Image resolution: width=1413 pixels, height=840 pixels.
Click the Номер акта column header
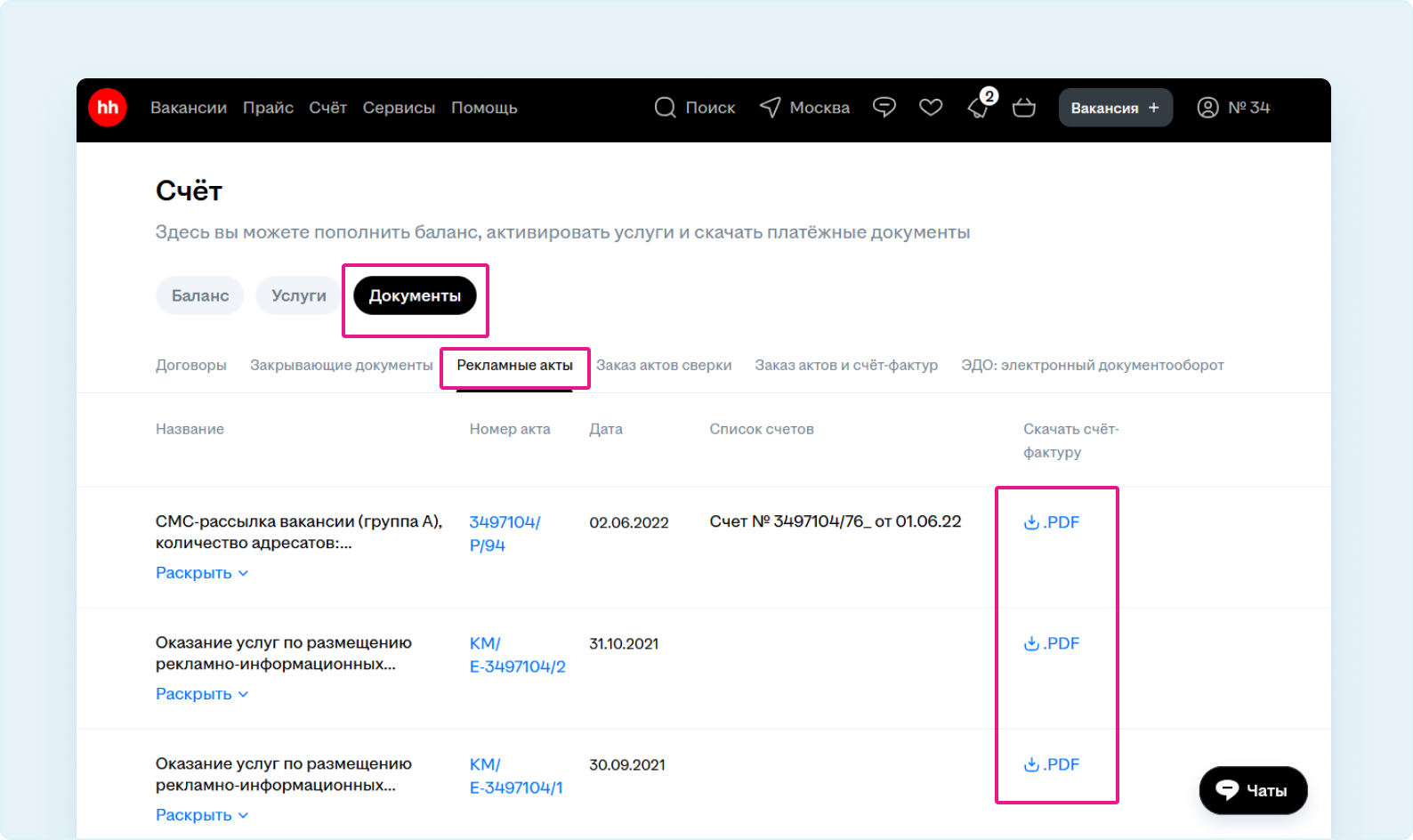pyautogui.click(x=510, y=429)
